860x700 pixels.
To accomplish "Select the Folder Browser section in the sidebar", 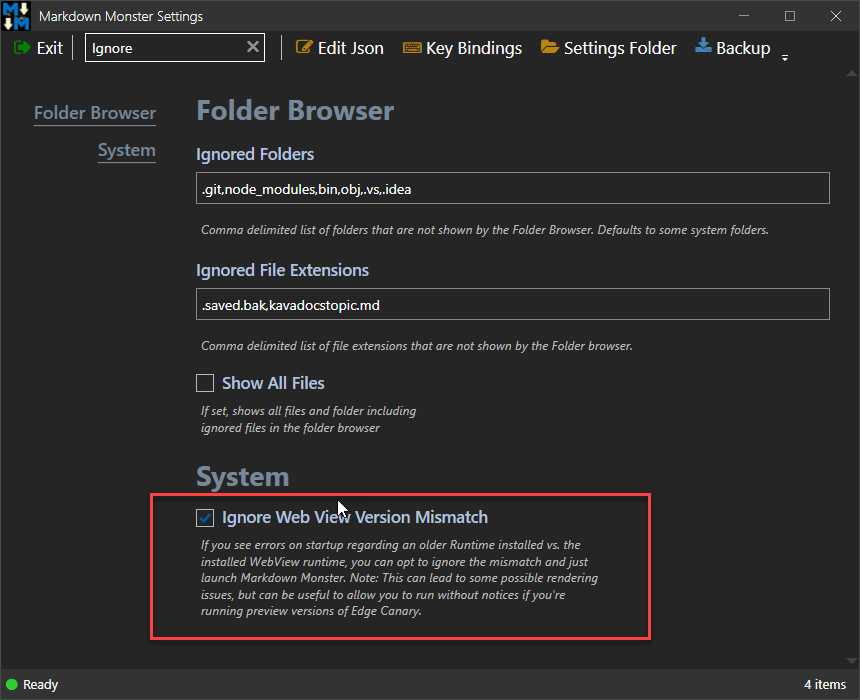I will tap(94, 113).
